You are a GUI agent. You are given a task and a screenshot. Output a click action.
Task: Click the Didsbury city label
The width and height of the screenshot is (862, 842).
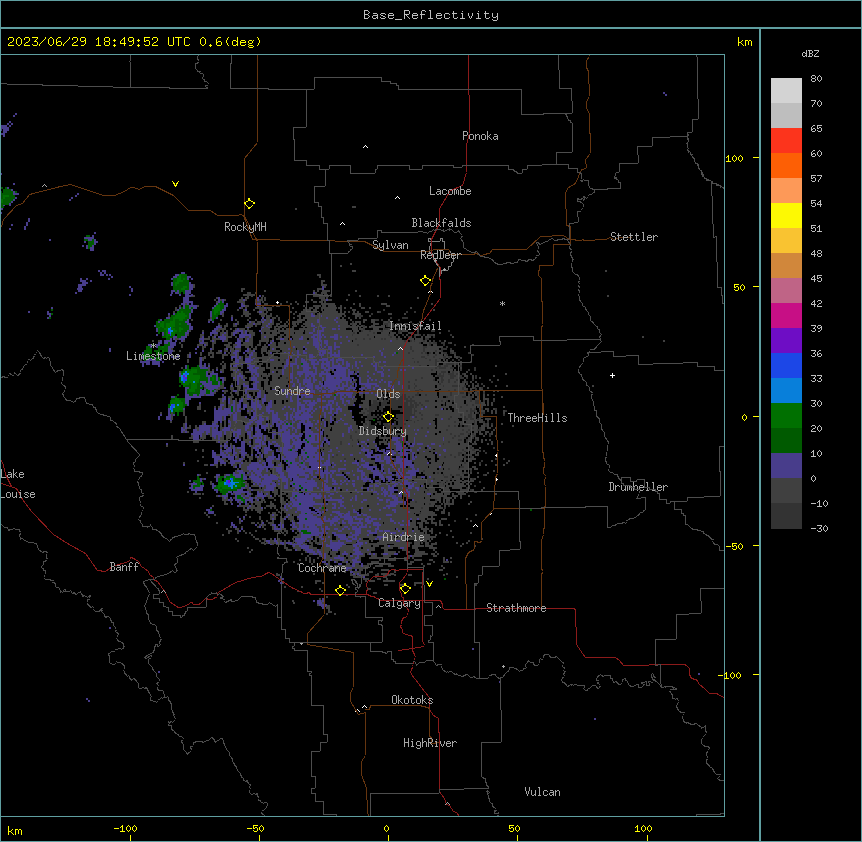383,431
